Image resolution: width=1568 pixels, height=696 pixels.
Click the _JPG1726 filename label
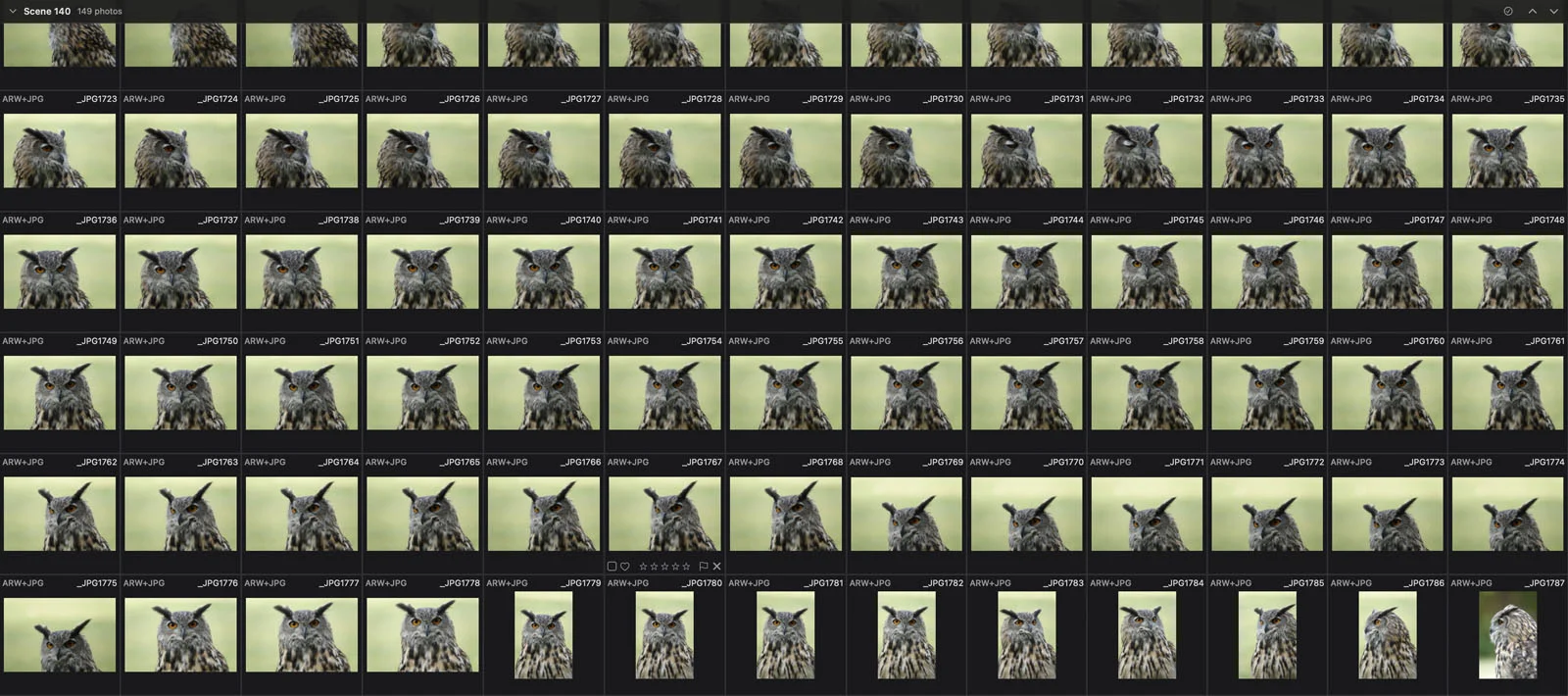click(x=460, y=99)
